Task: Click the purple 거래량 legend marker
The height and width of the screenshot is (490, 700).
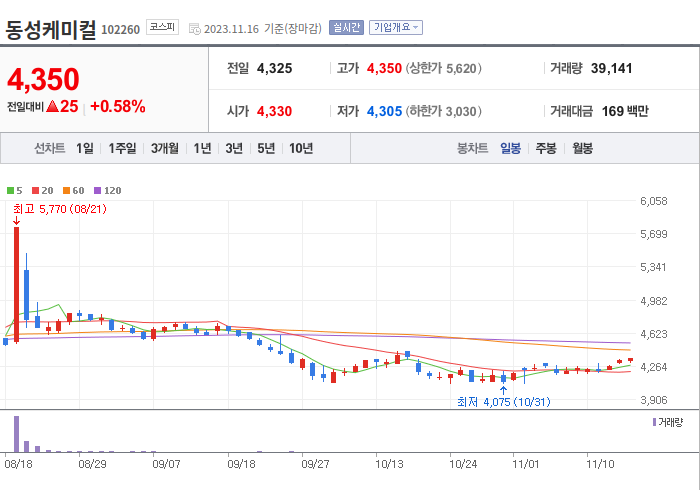Action: (654, 422)
